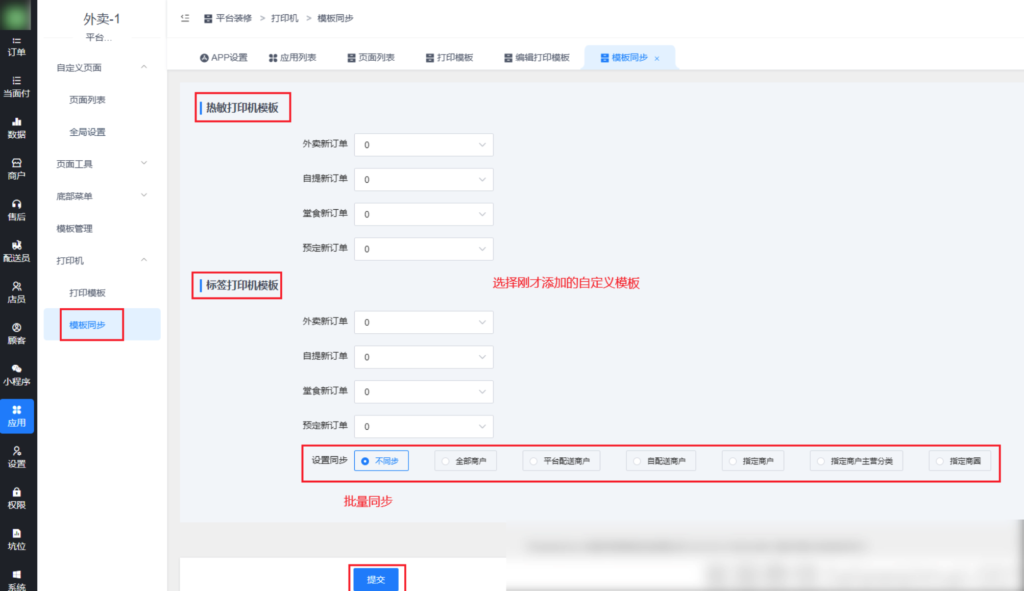Open the 设置 sidebar icon
The image size is (1024, 591).
[x=17, y=456]
